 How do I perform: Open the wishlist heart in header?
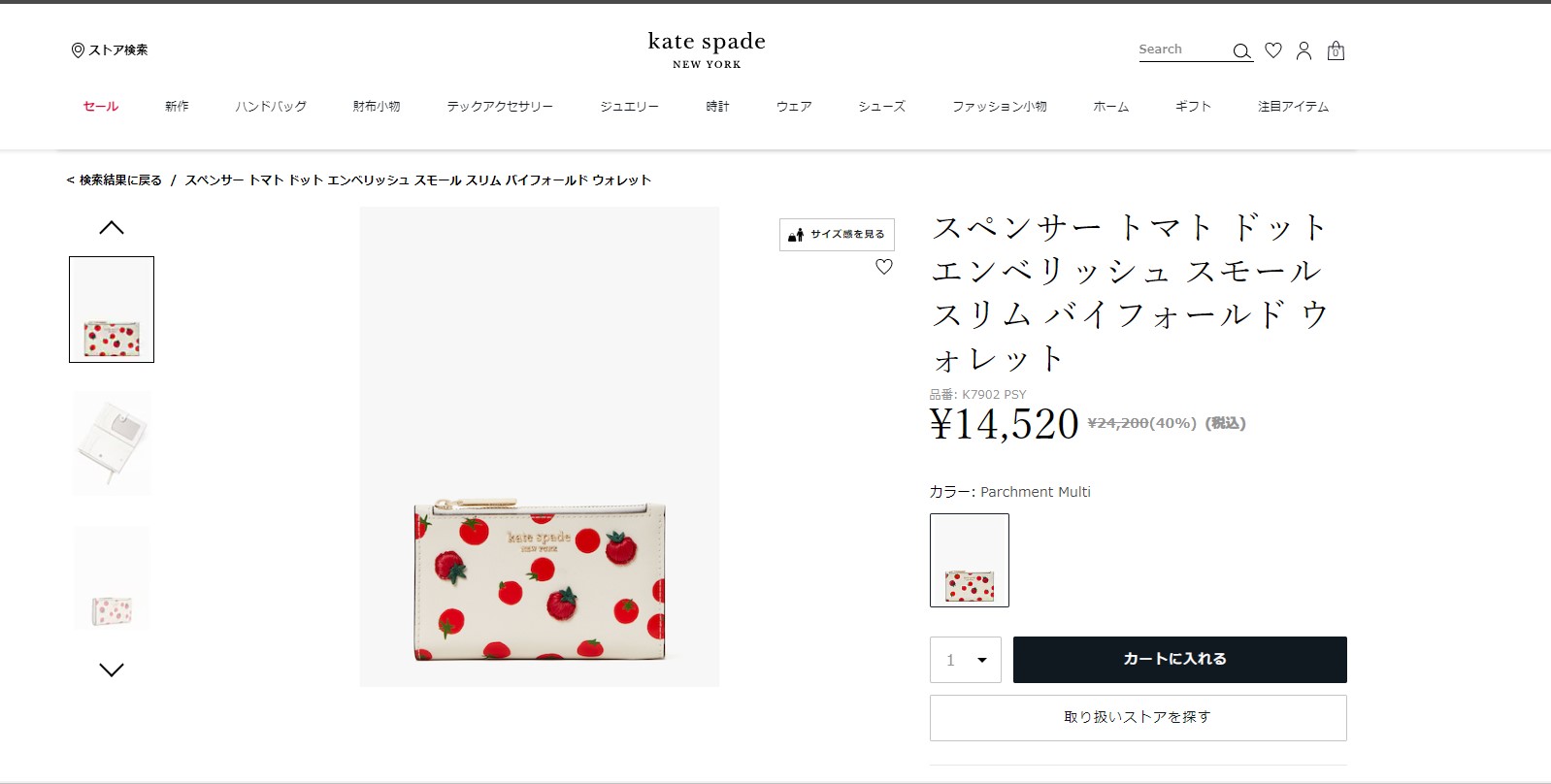(1273, 50)
